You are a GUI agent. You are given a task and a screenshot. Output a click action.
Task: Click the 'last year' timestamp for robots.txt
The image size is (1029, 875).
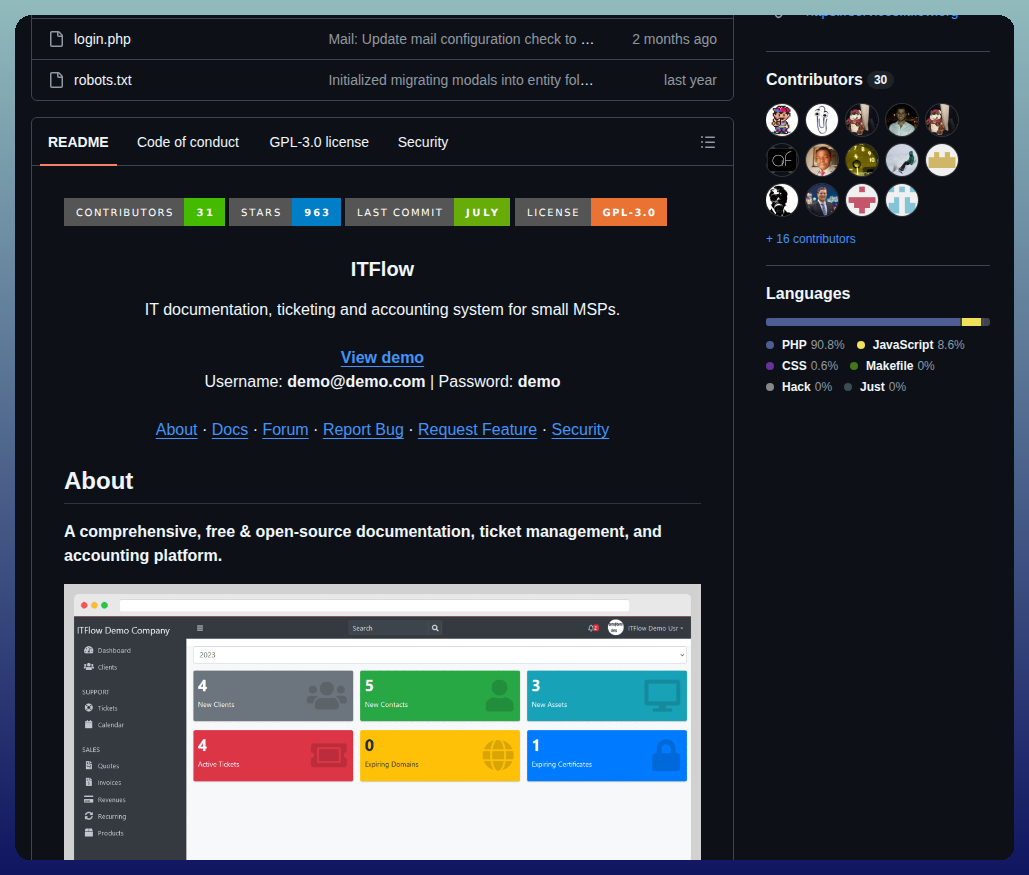(690, 80)
